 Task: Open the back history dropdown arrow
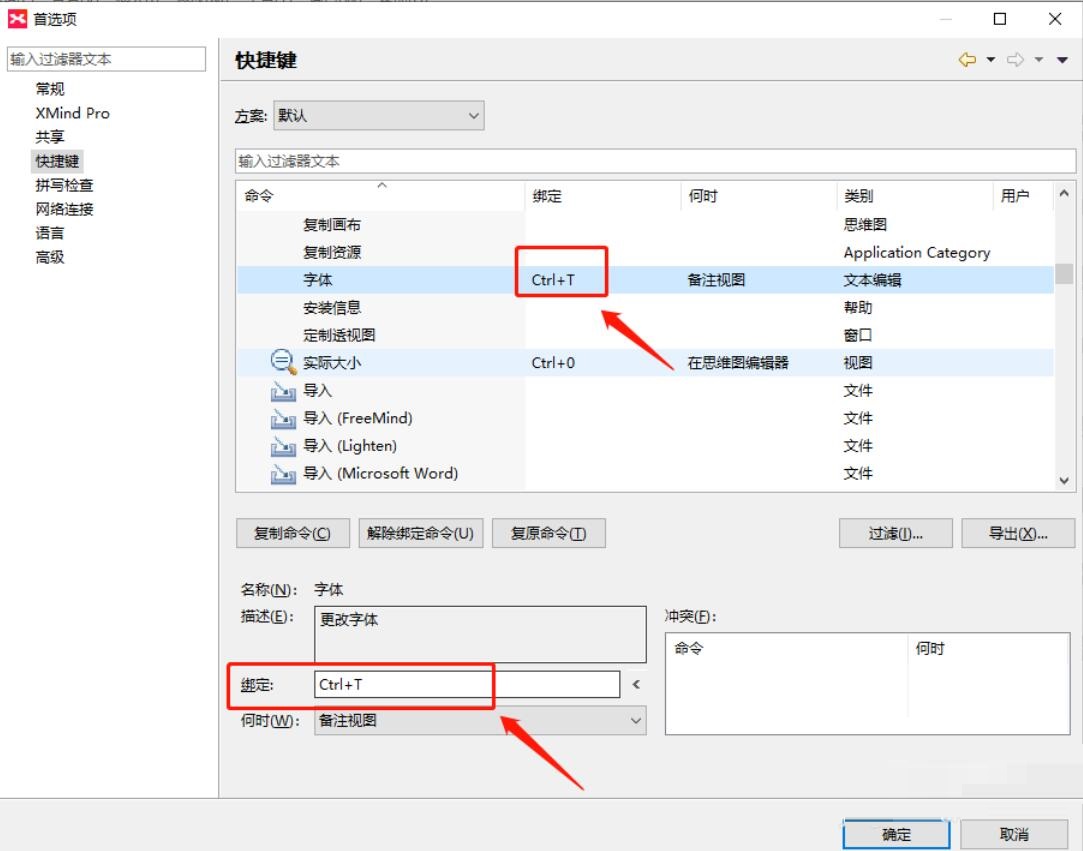click(x=990, y=59)
